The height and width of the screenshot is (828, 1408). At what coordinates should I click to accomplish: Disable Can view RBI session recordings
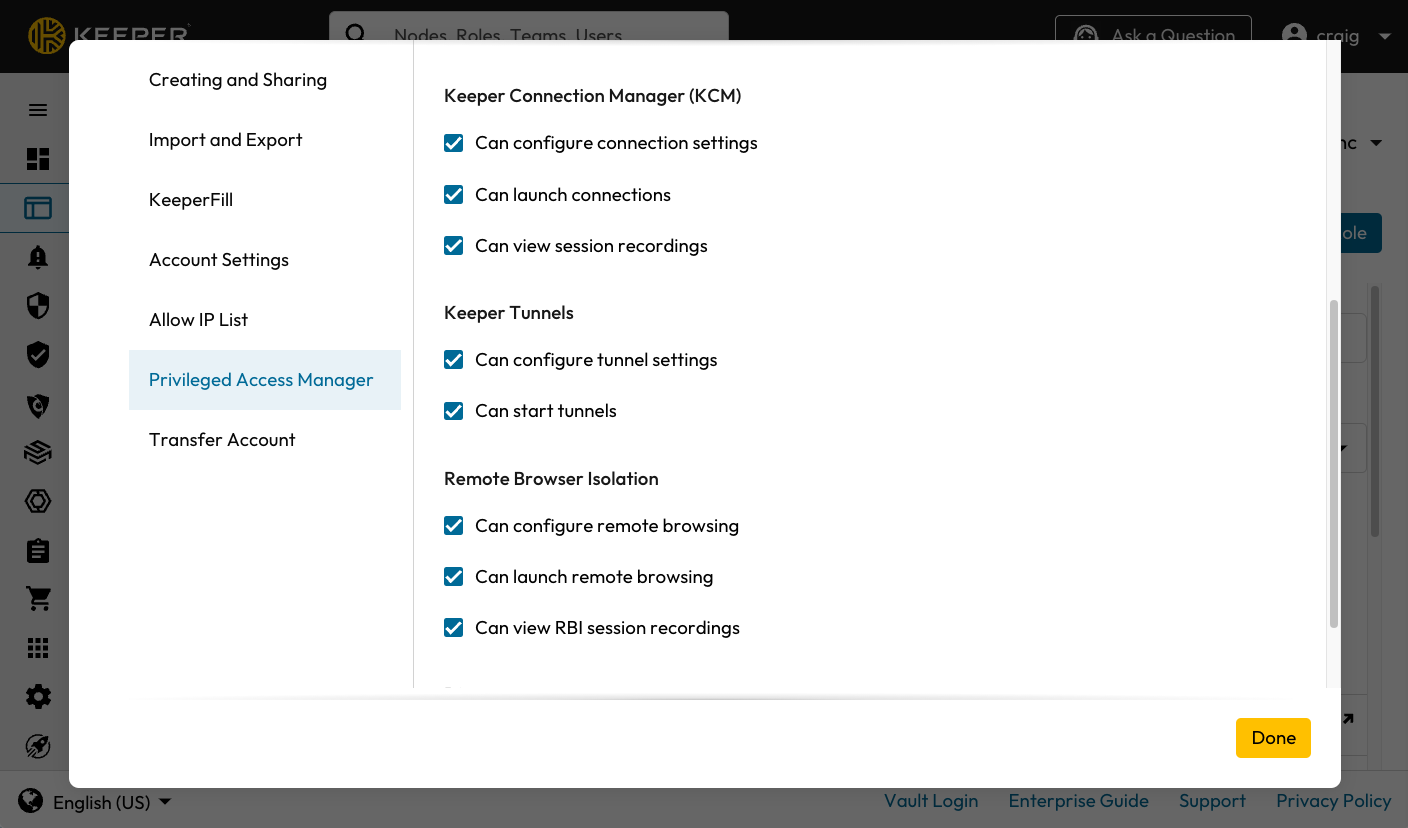click(454, 628)
